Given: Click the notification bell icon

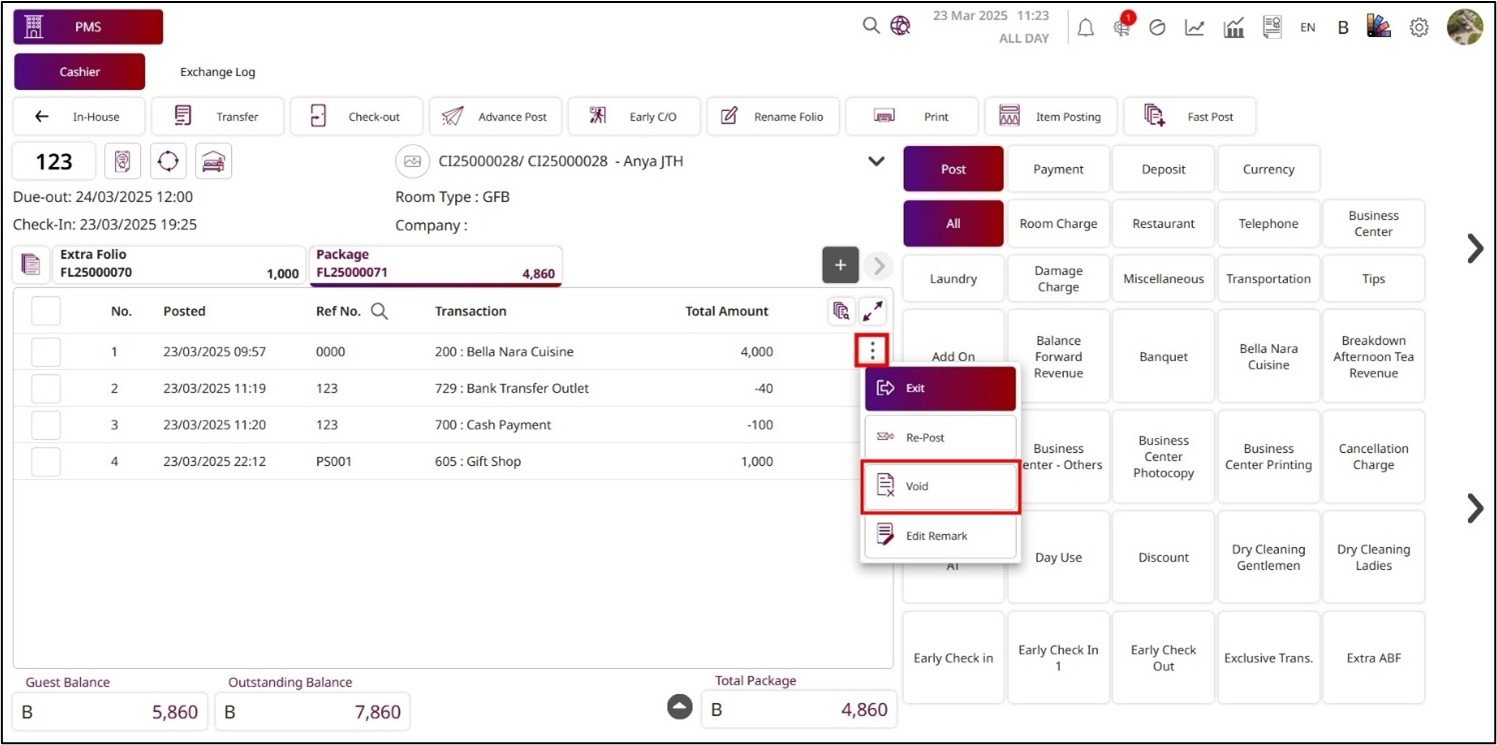Looking at the screenshot, I should pos(1085,28).
